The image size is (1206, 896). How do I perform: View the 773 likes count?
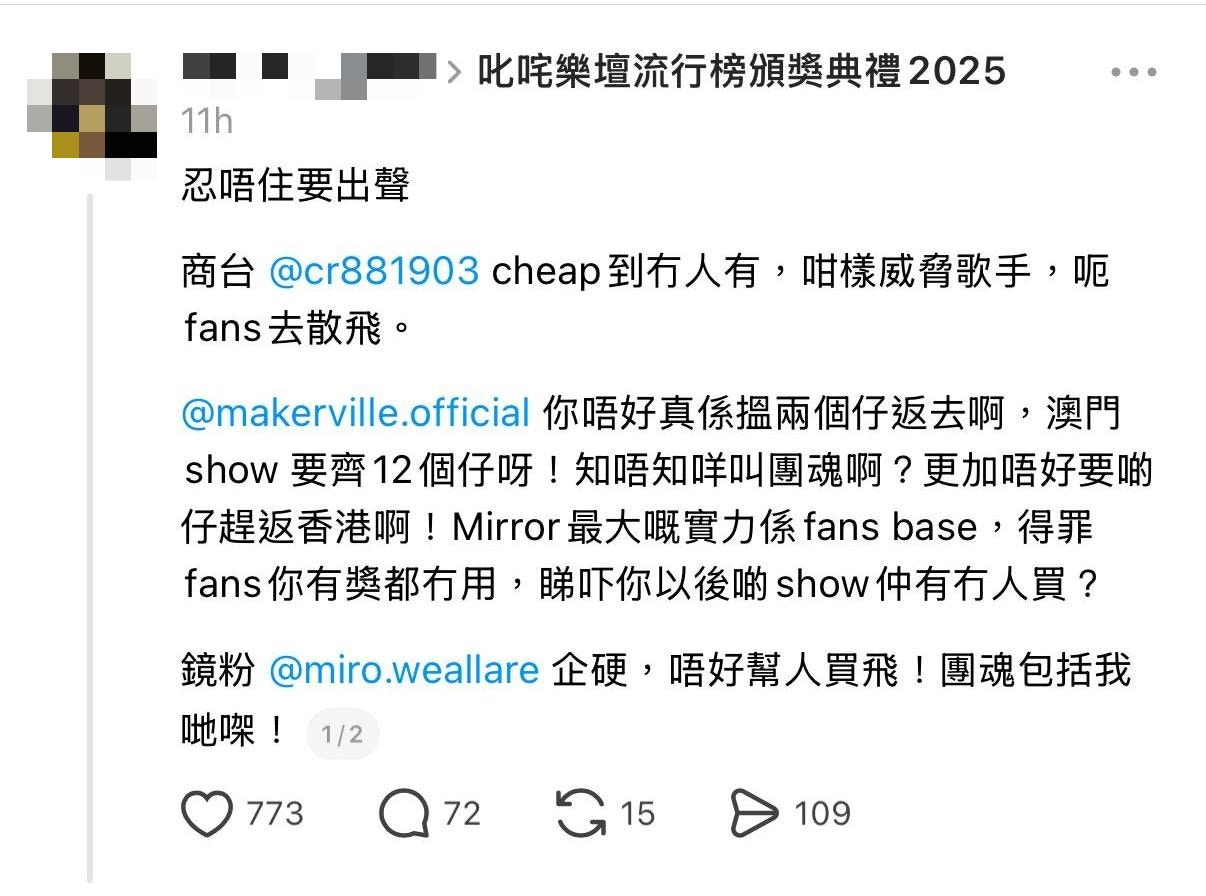coord(274,813)
